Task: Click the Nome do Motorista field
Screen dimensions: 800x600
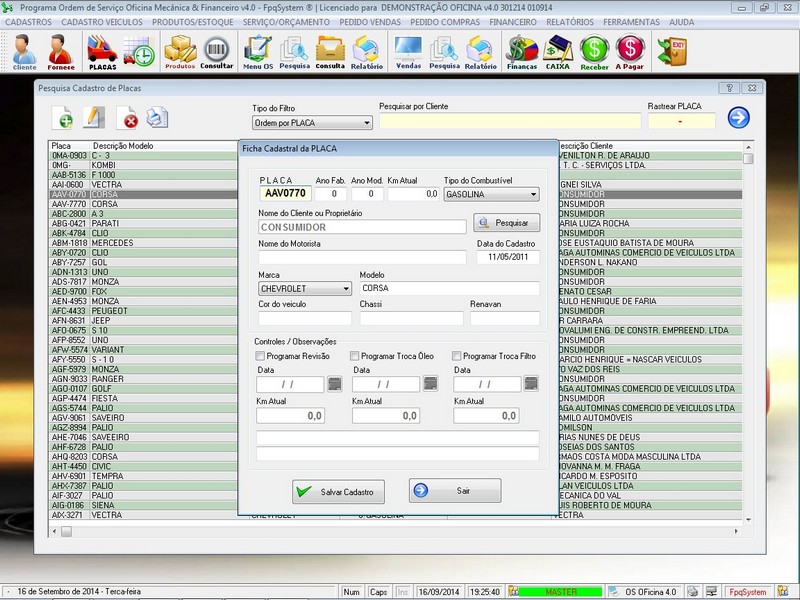Action: coord(362,257)
